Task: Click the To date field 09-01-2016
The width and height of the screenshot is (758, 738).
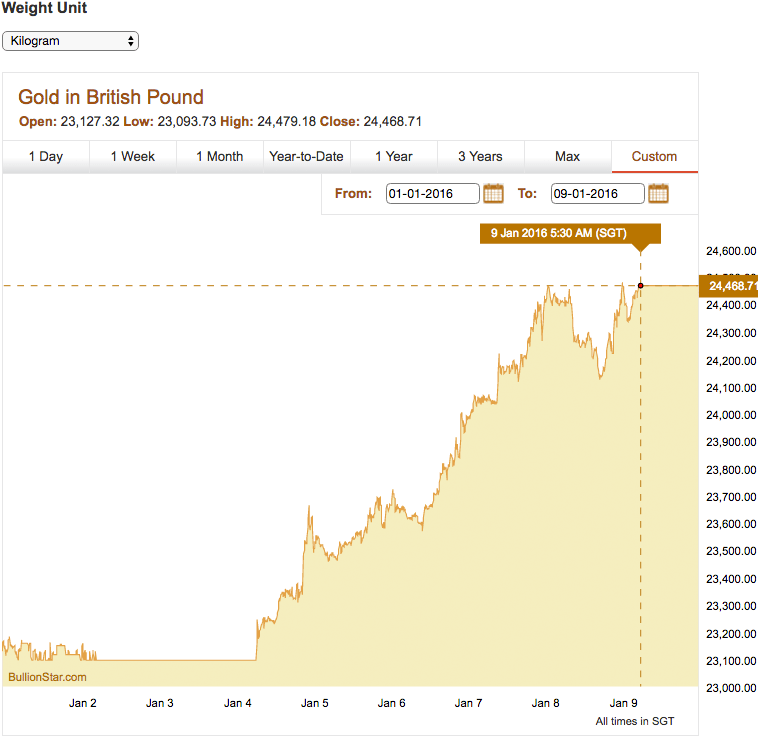Action: click(597, 194)
